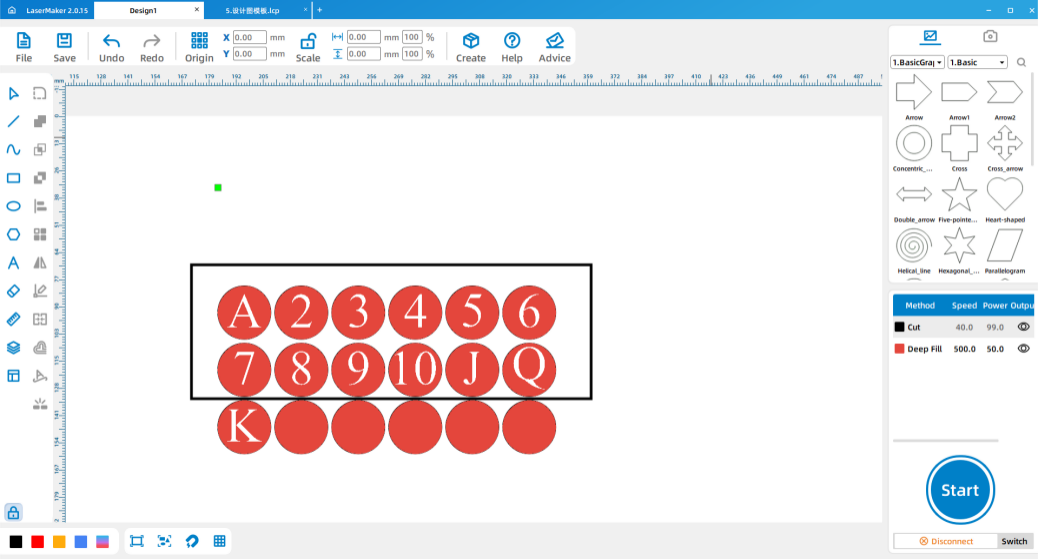Add a new tab with plus
This screenshot has height=559, width=1039.
320,10
